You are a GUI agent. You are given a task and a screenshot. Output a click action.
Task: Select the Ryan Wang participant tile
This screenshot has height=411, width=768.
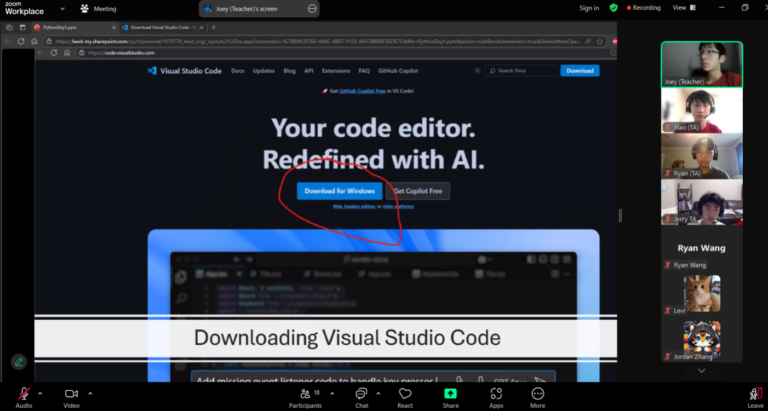click(x=702, y=248)
